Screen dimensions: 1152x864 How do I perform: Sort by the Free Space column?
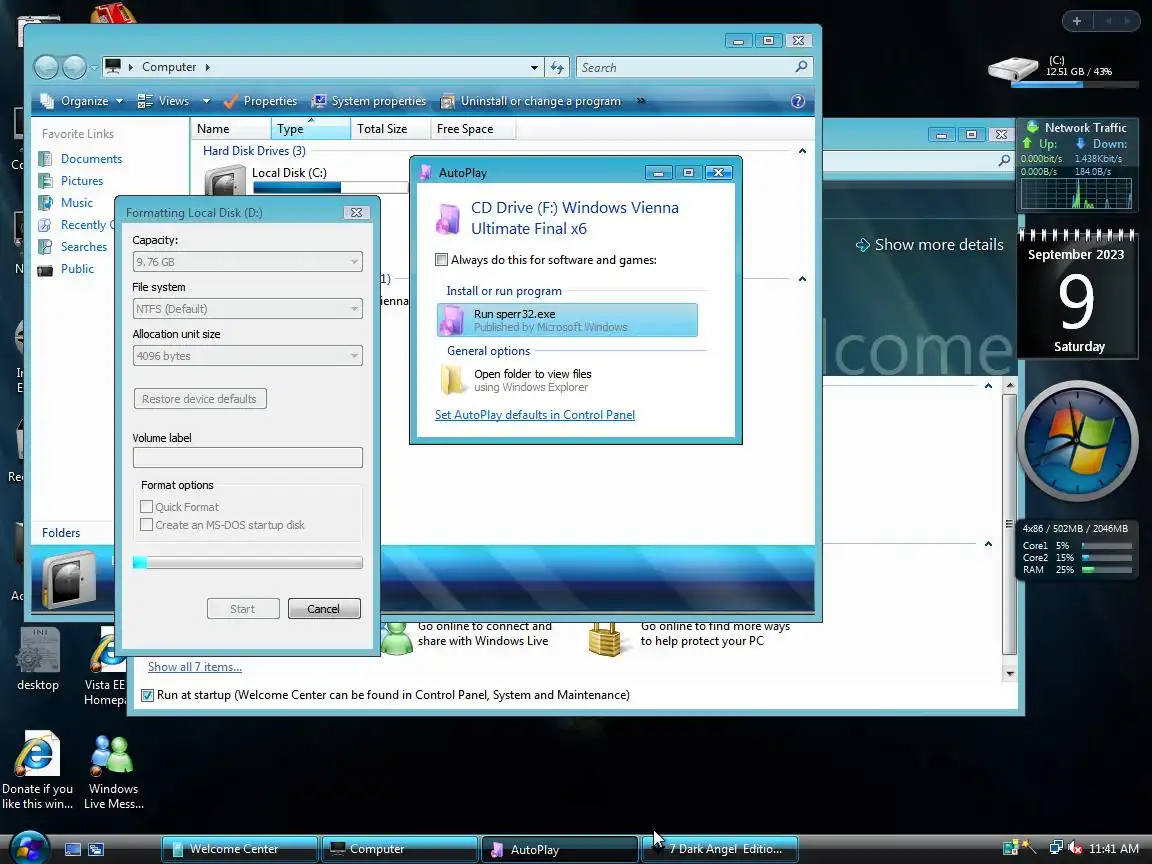[x=473, y=129]
